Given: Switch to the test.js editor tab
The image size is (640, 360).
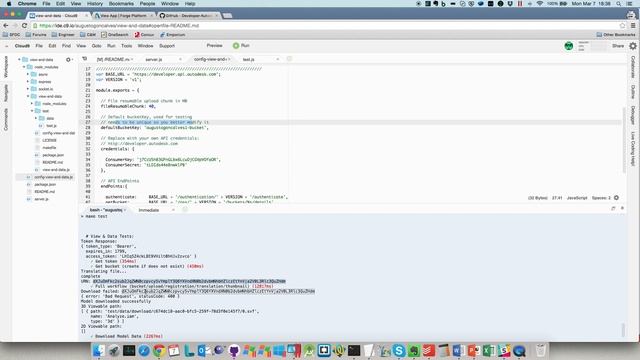Looking at the screenshot, I should tap(248, 60).
